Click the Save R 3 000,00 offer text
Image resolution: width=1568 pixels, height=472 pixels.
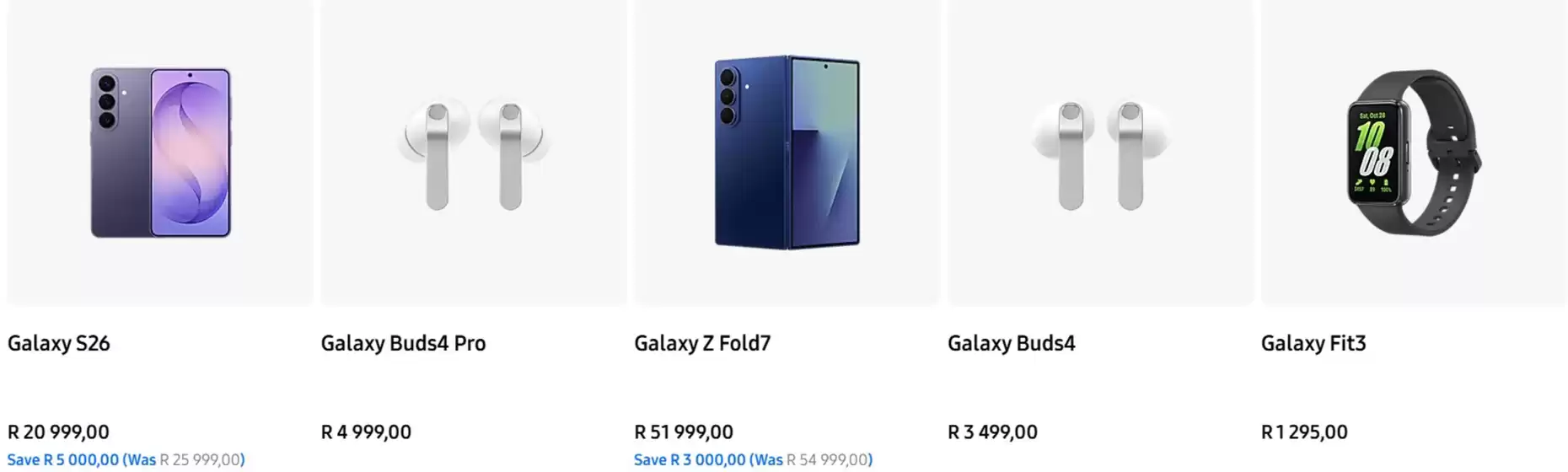pyautogui.click(x=690, y=459)
